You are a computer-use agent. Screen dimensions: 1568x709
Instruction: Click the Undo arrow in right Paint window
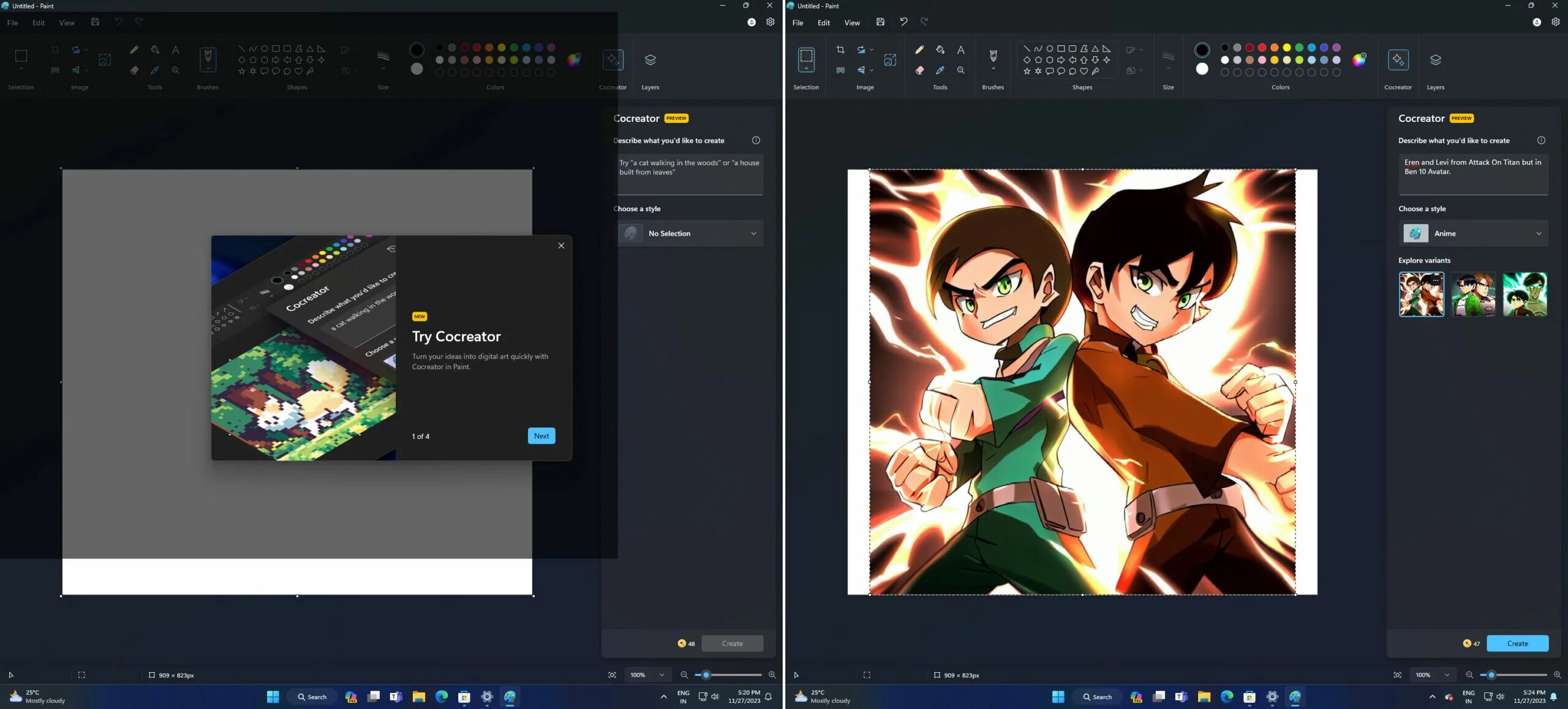pyautogui.click(x=903, y=22)
